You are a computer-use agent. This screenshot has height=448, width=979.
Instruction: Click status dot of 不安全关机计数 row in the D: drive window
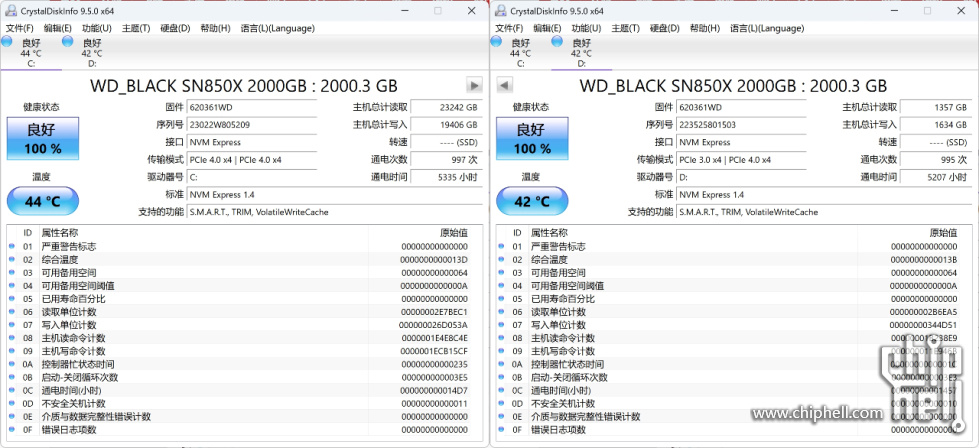click(x=501, y=404)
